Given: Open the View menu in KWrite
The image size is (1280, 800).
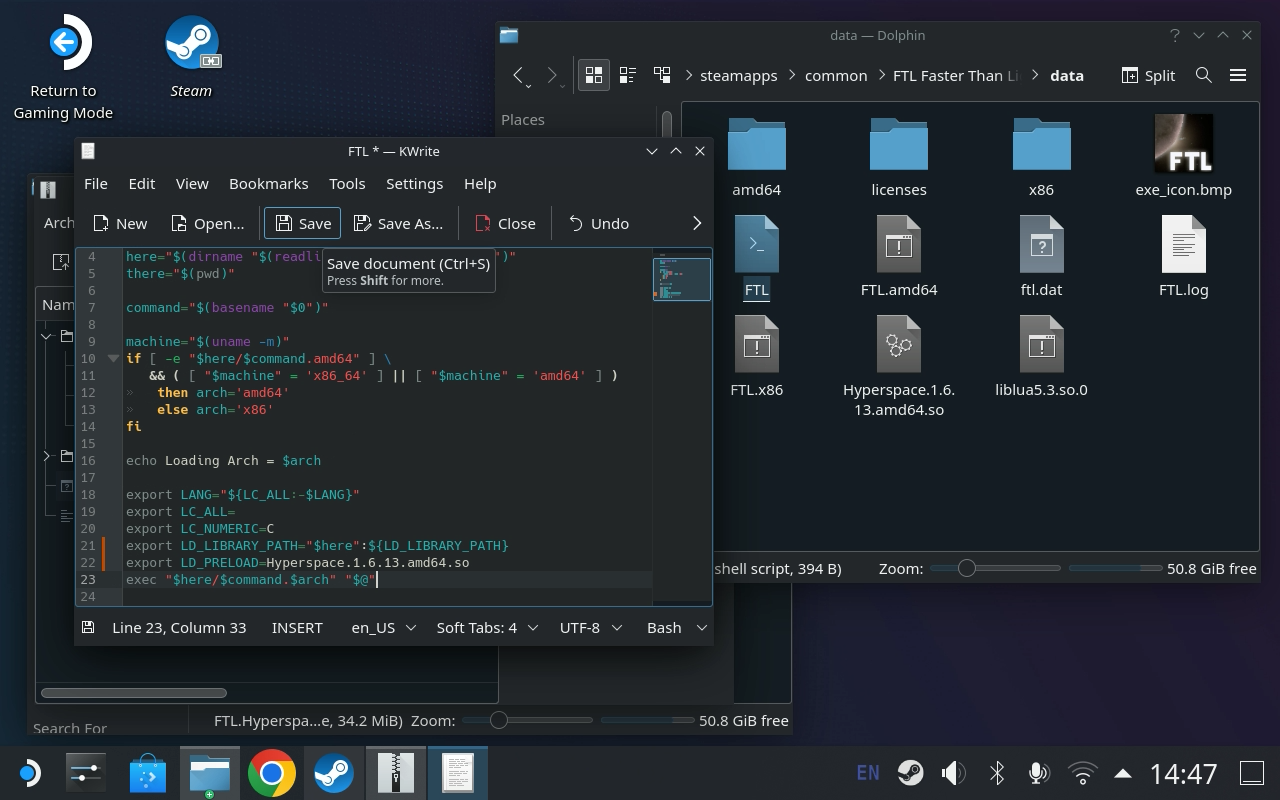Looking at the screenshot, I should (x=192, y=183).
